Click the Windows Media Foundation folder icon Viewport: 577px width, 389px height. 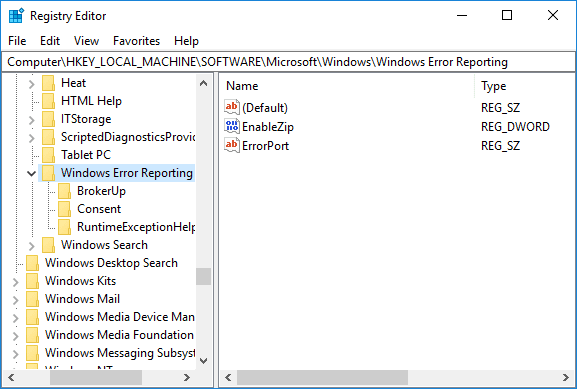pyautogui.click(x=32, y=335)
